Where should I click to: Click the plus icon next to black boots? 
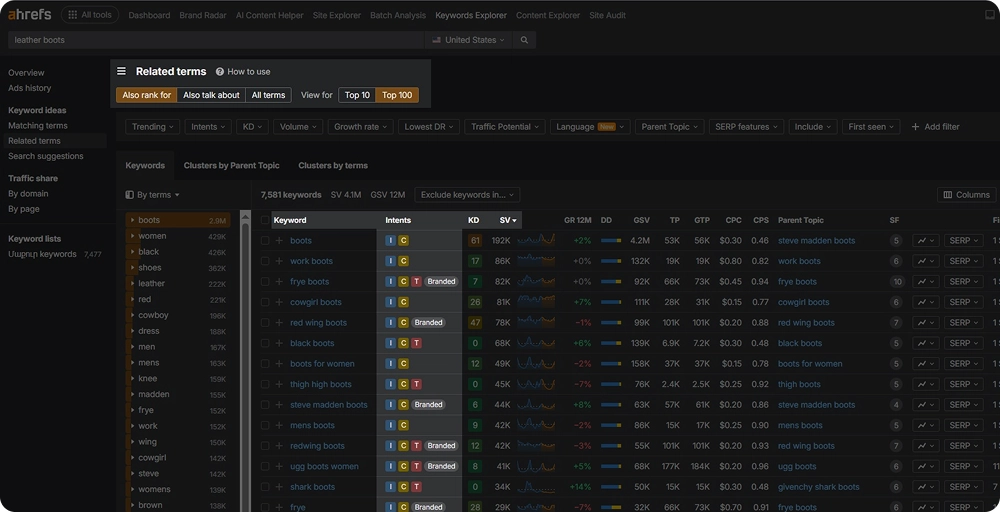pos(279,343)
